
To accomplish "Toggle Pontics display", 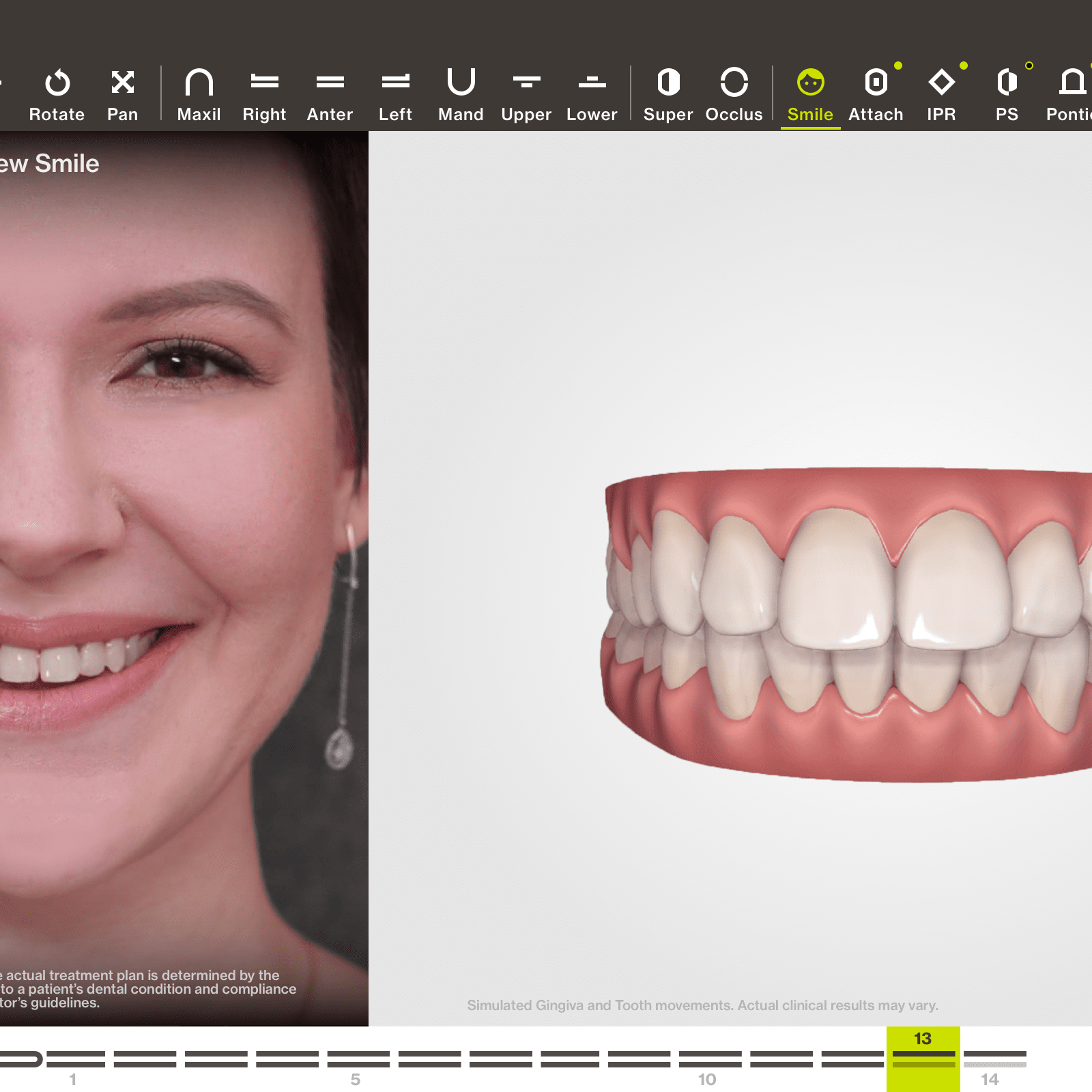I will pos(1070,96).
